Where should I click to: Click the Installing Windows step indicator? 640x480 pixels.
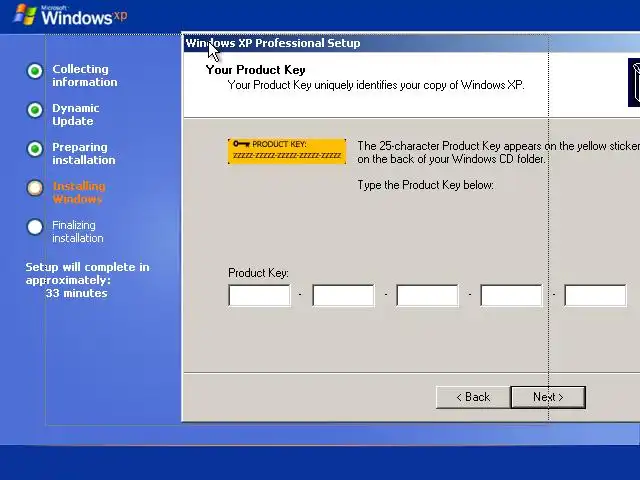tap(35, 188)
